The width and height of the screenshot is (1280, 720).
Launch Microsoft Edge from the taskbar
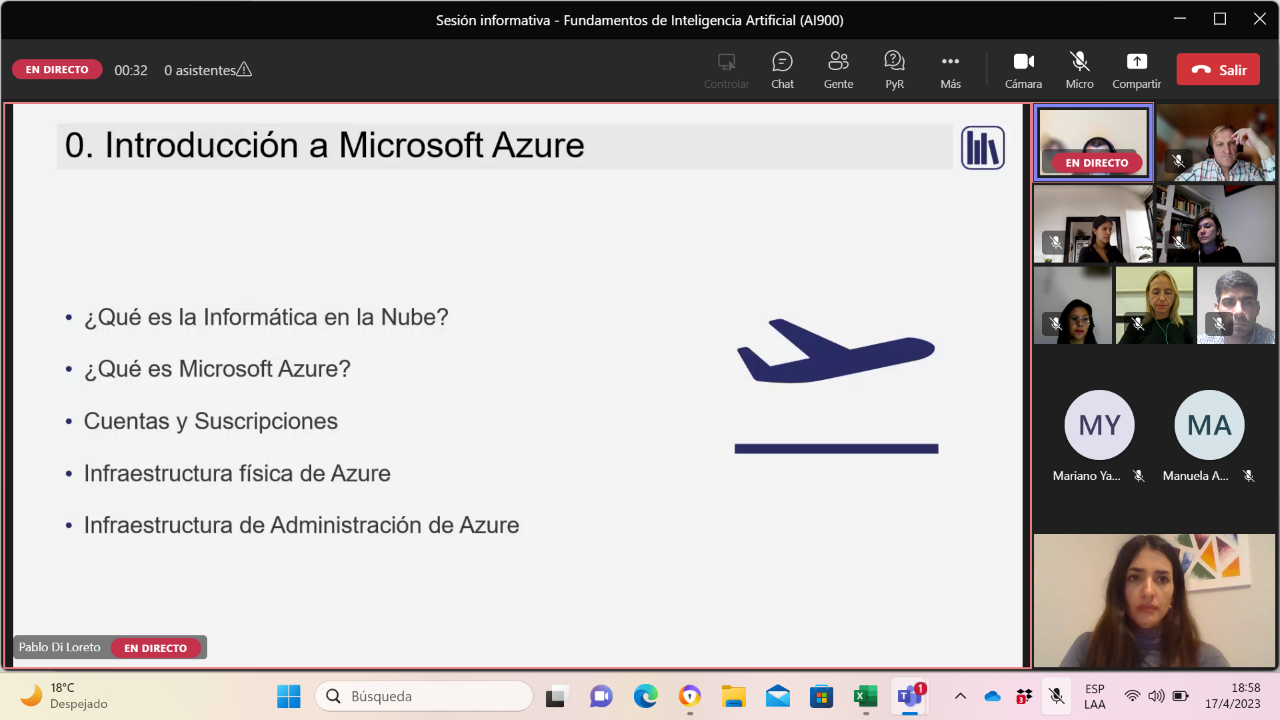(645, 696)
